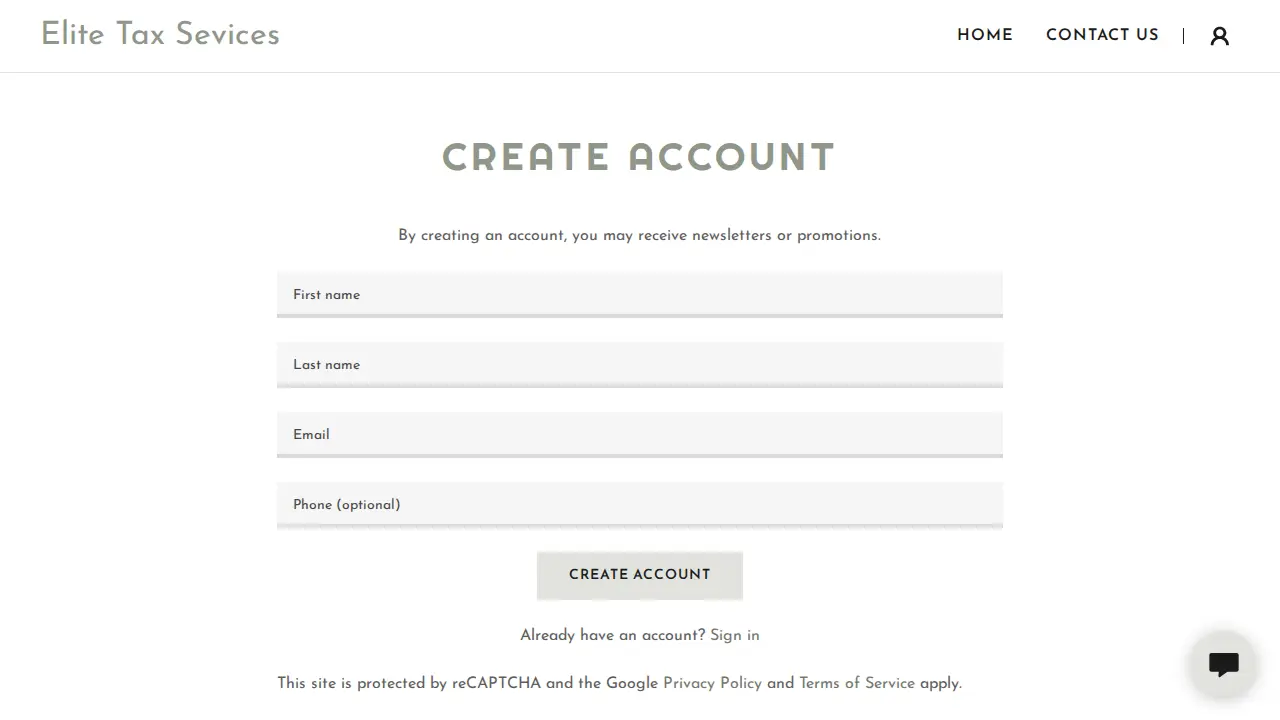Click the newsletters or promotions notice text
1280x720 pixels.
(640, 236)
